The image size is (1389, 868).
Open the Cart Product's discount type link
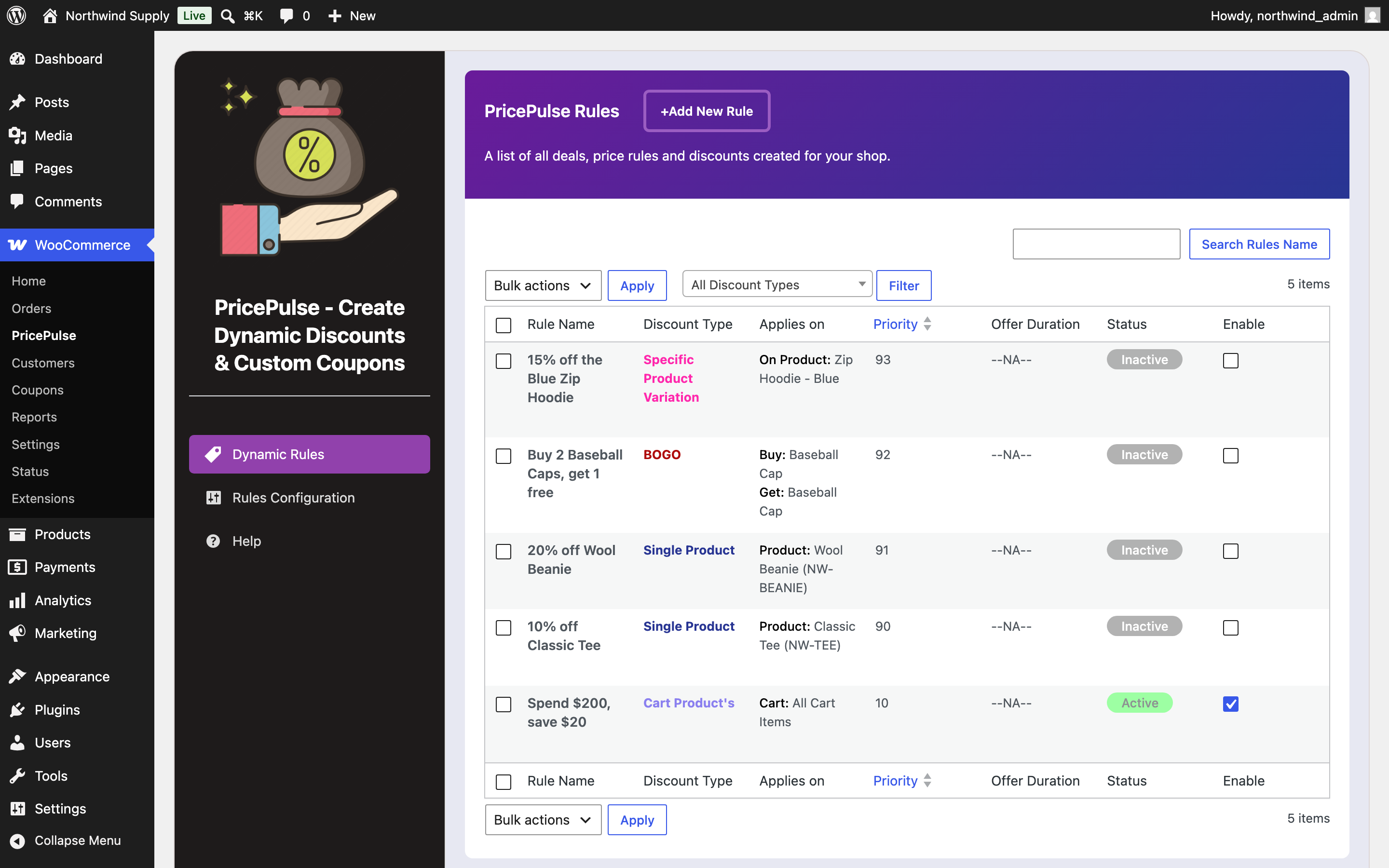click(x=689, y=703)
